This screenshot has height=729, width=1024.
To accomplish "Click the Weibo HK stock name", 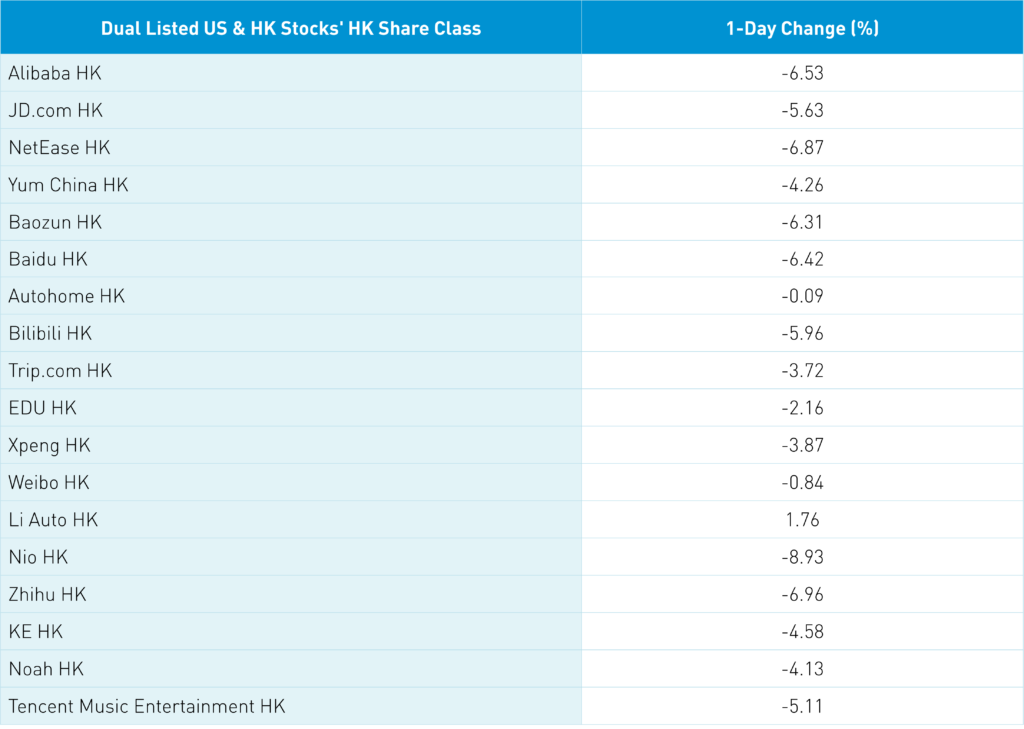I will click(49, 482).
